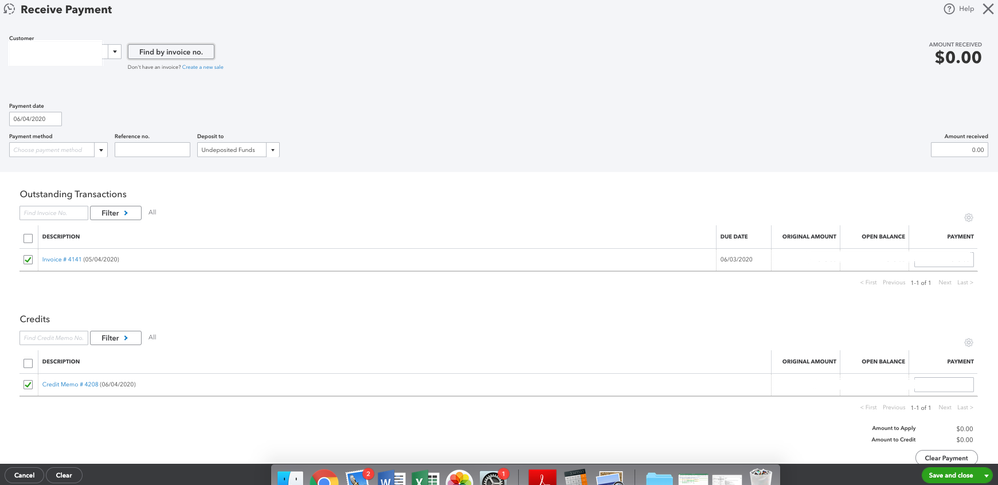The width and height of the screenshot is (998, 485).
Task: Click the Find Invoice No. search field
Action: pyautogui.click(x=53, y=213)
